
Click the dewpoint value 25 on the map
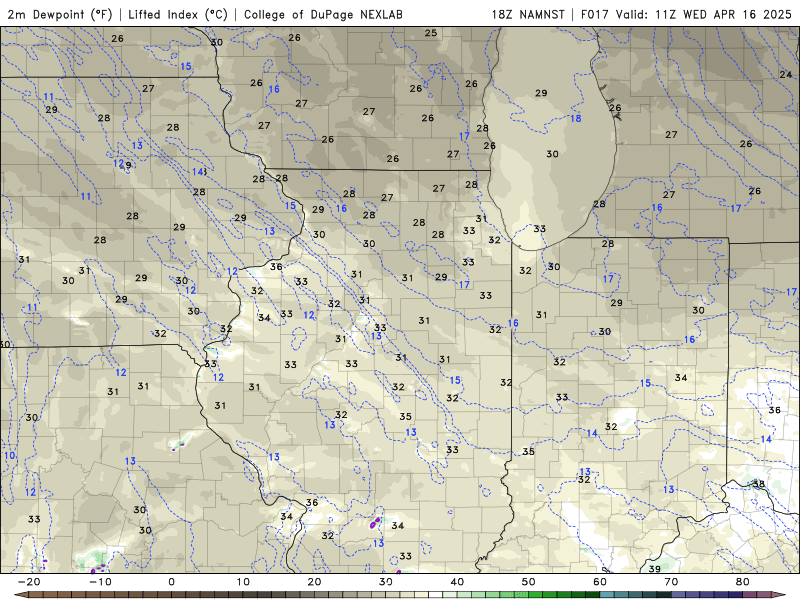(431, 33)
